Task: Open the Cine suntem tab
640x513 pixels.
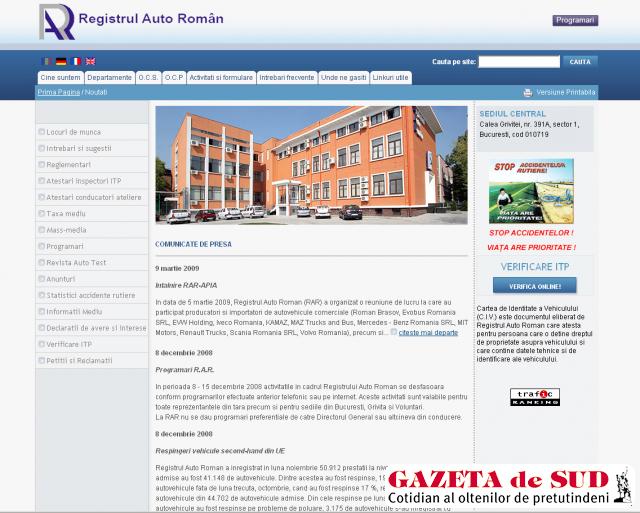Action: (x=60, y=78)
